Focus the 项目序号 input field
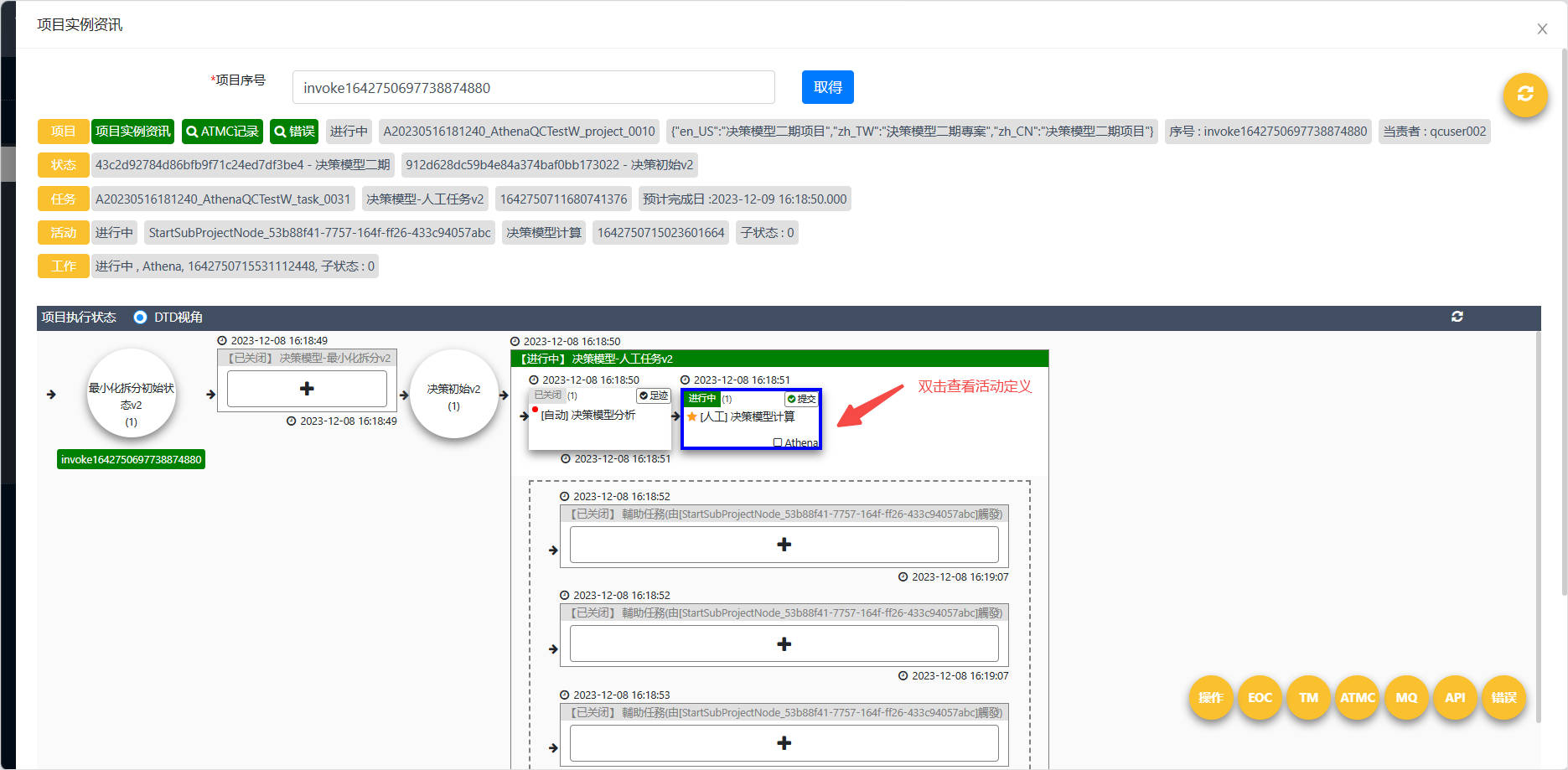Viewport: 1568px width, 770px height. (533, 87)
